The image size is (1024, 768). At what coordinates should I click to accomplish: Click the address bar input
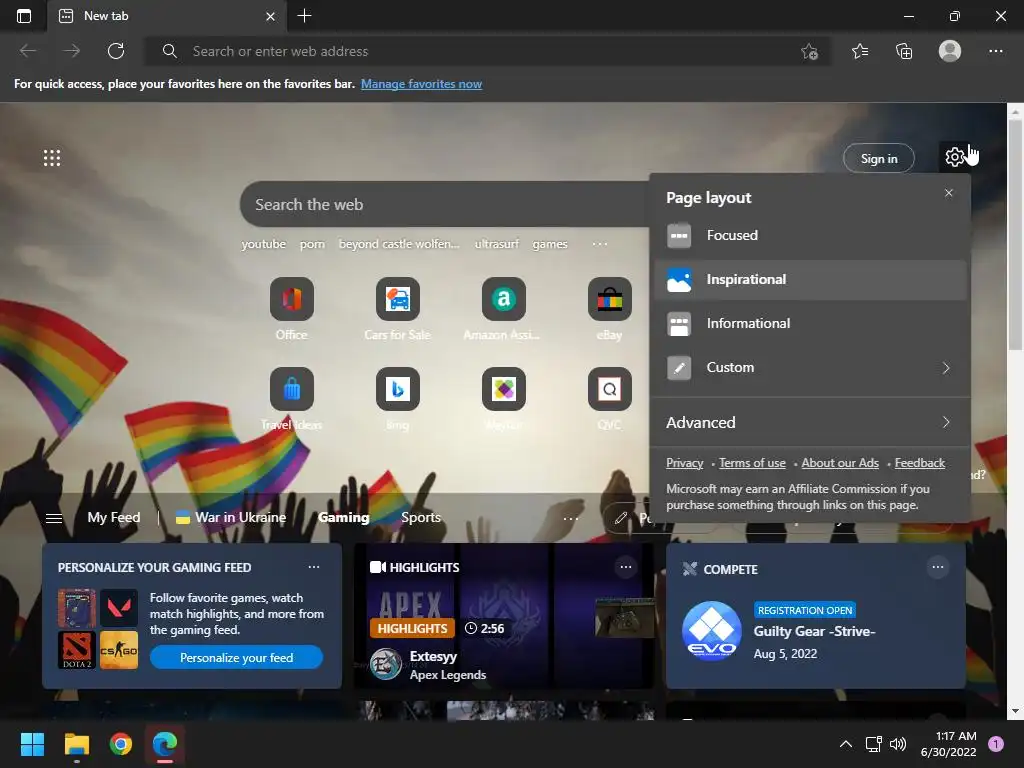[487, 52]
